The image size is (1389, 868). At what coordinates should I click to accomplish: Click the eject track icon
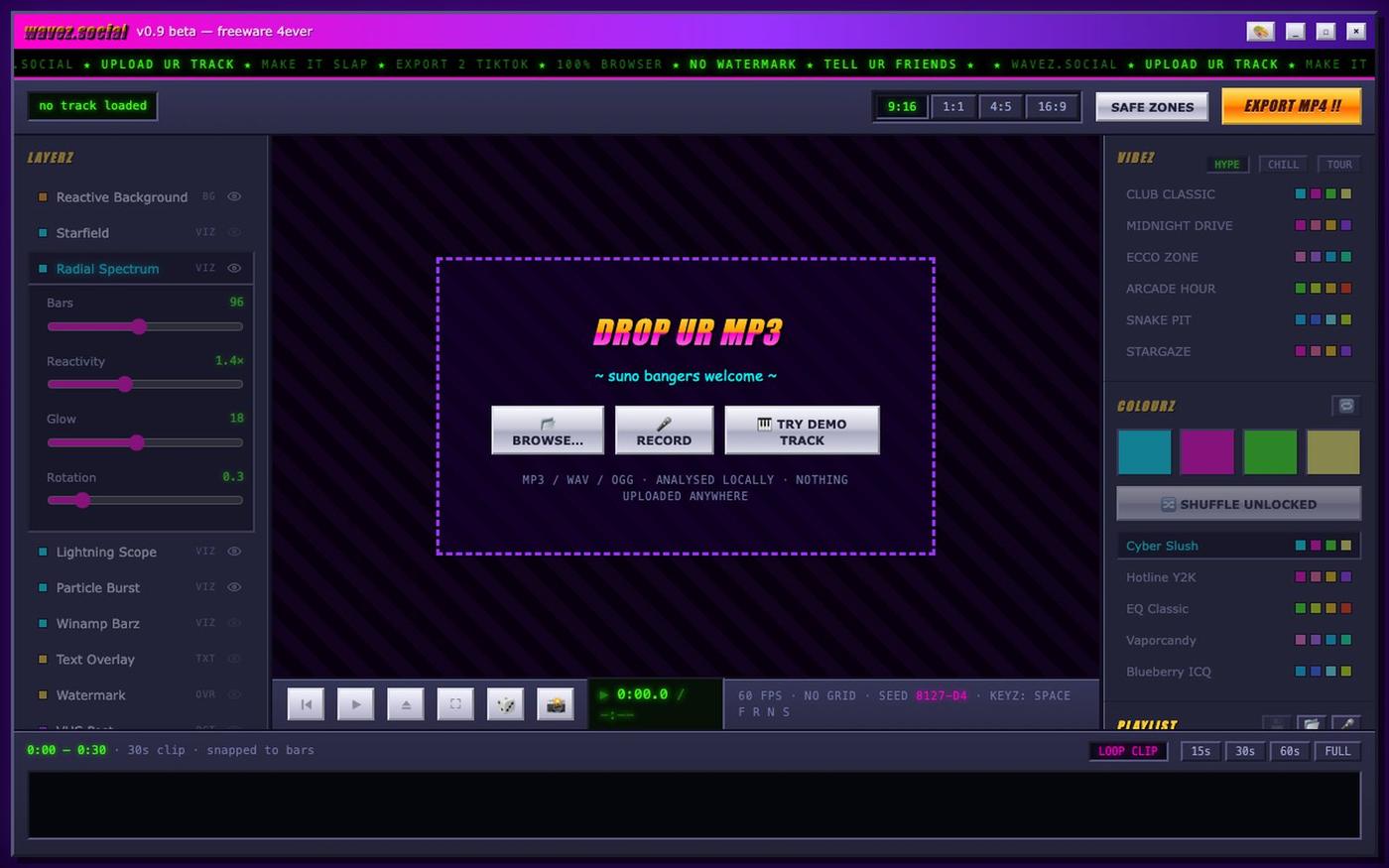pos(406,704)
